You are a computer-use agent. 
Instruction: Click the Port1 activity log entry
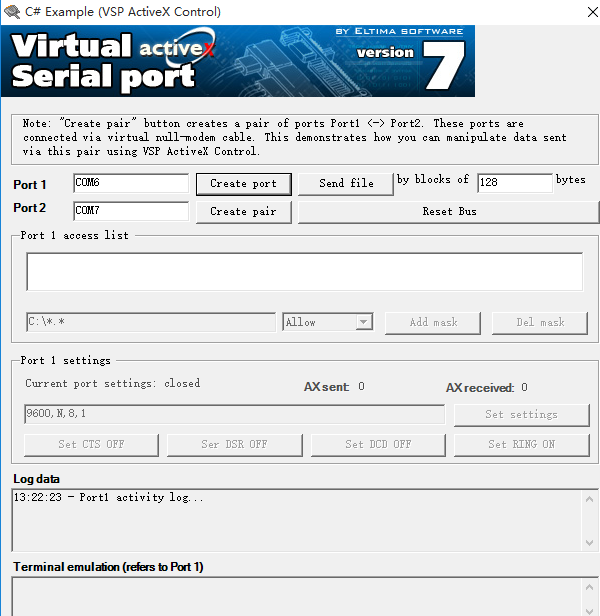click(108, 498)
